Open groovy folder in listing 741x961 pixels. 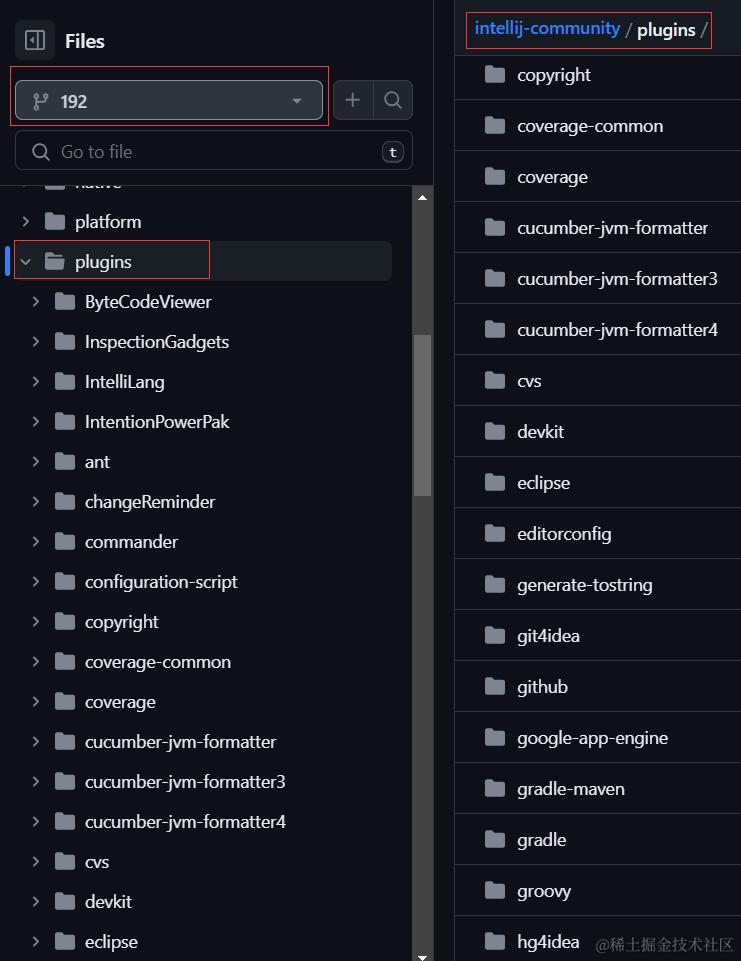(x=544, y=891)
